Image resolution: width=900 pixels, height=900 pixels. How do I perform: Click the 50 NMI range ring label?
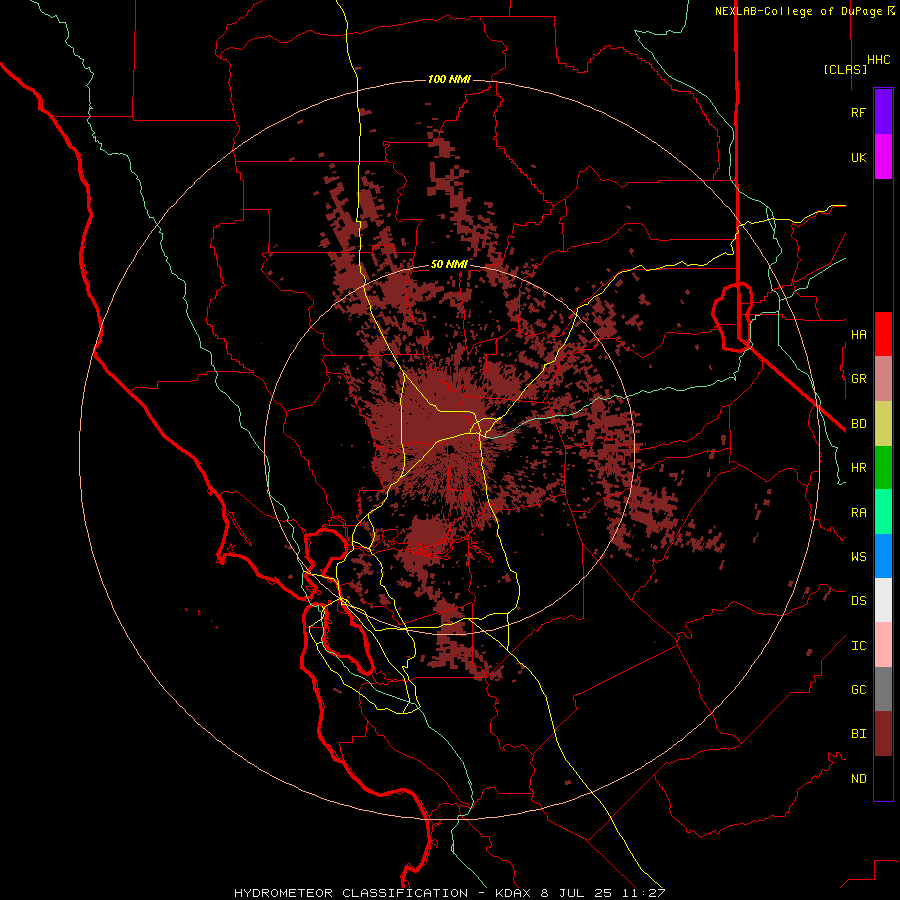449,265
